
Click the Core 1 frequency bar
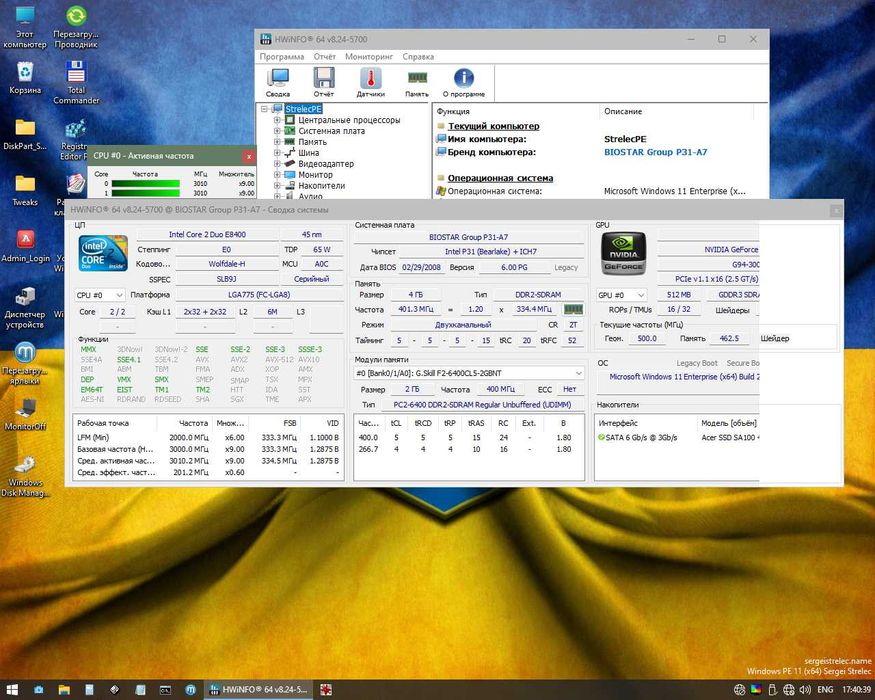pyautogui.click(x=146, y=193)
